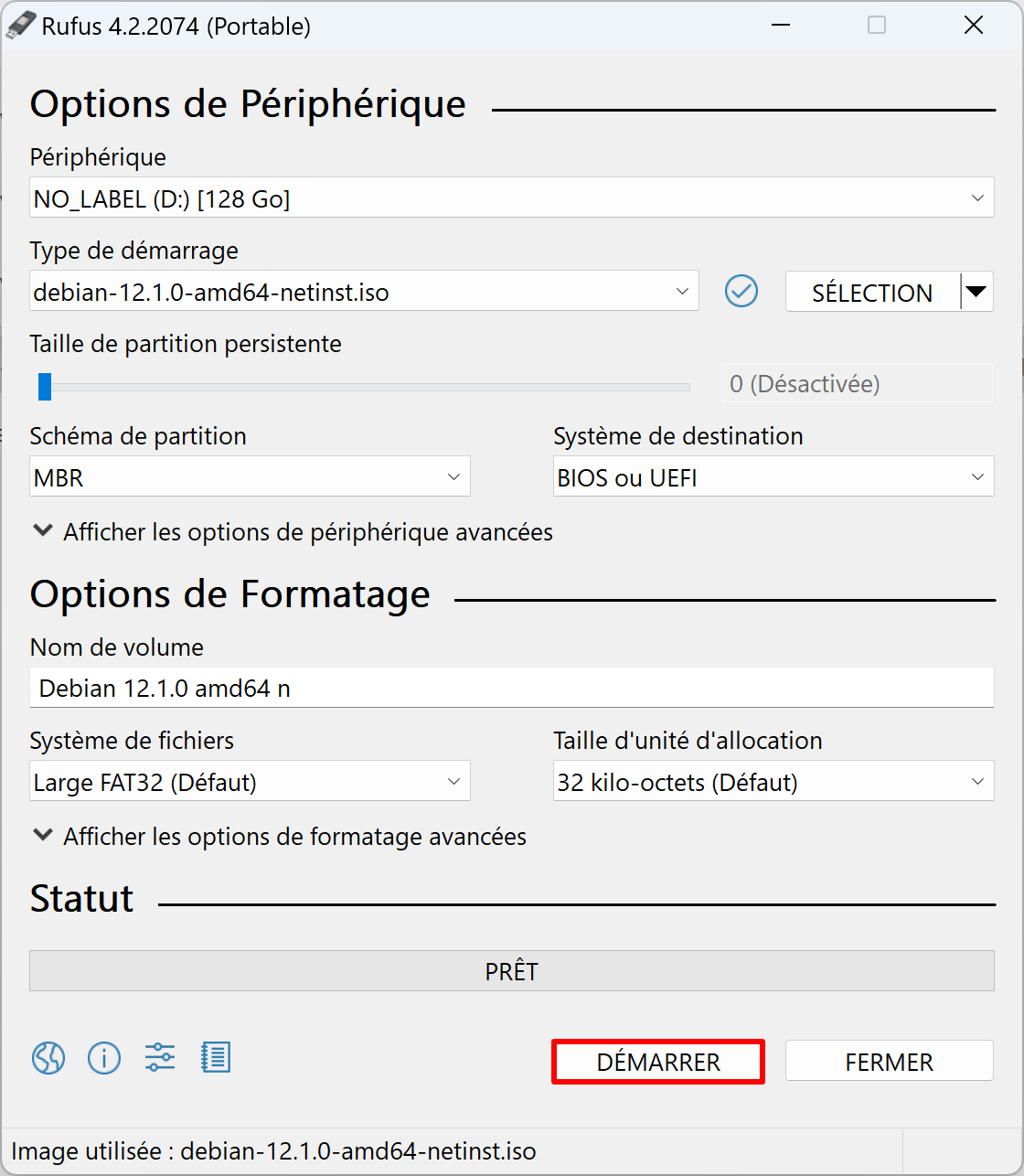Click the FERMER button
This screenshot has width=1024, height=1176.
[890, 1062]
